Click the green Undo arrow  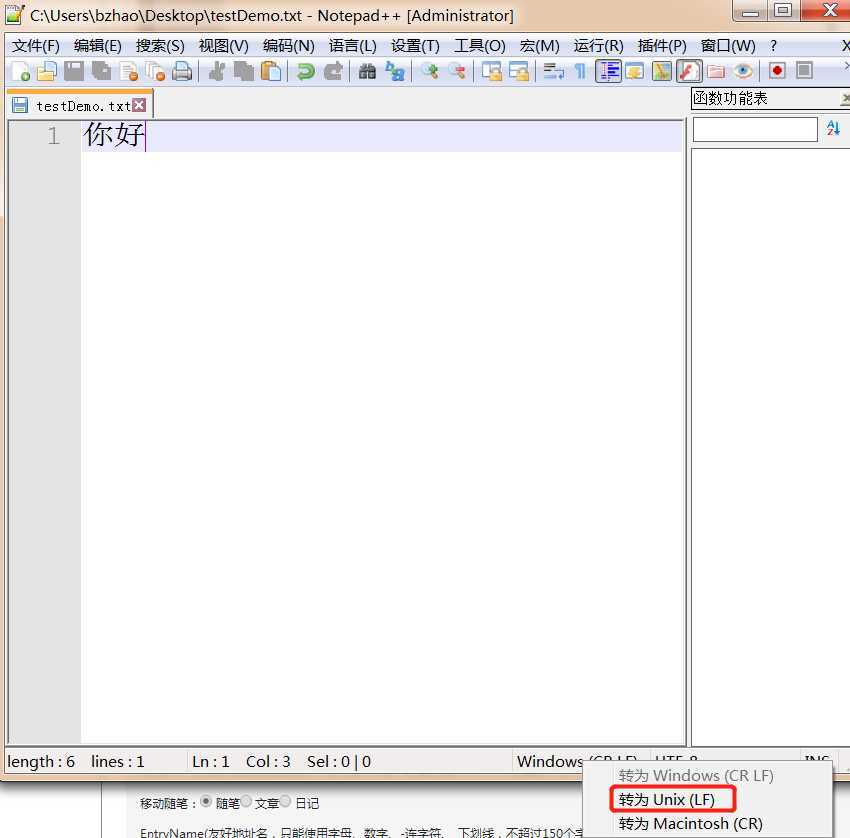306,71
